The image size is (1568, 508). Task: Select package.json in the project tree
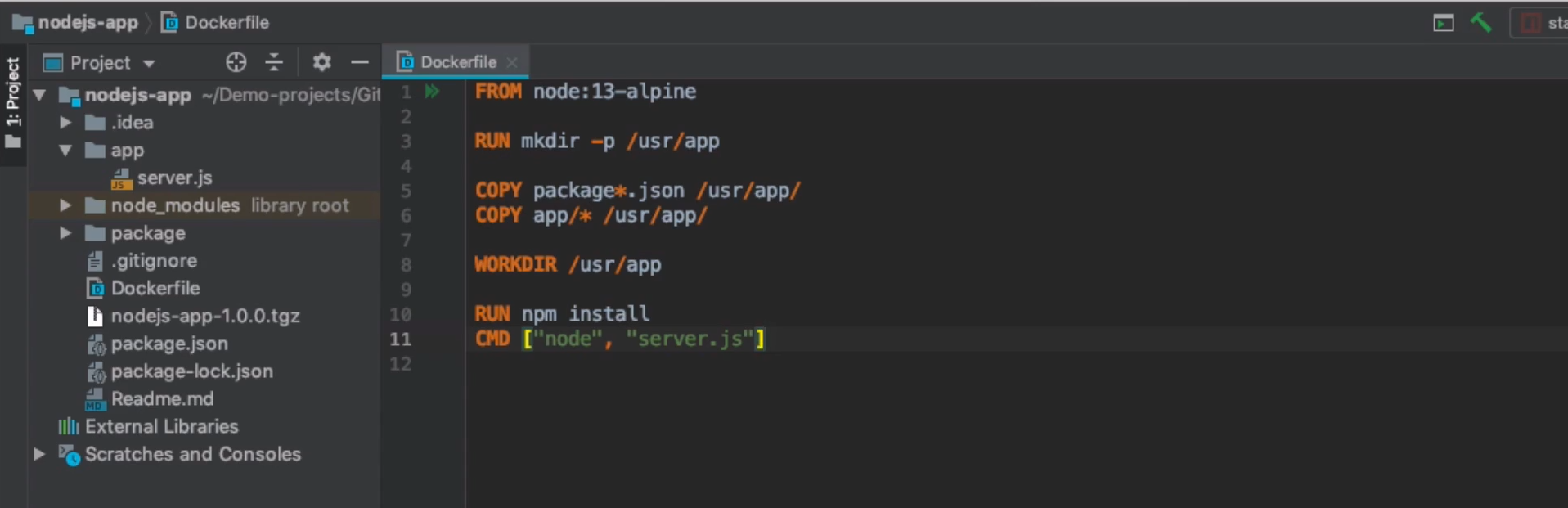[169, 344]
